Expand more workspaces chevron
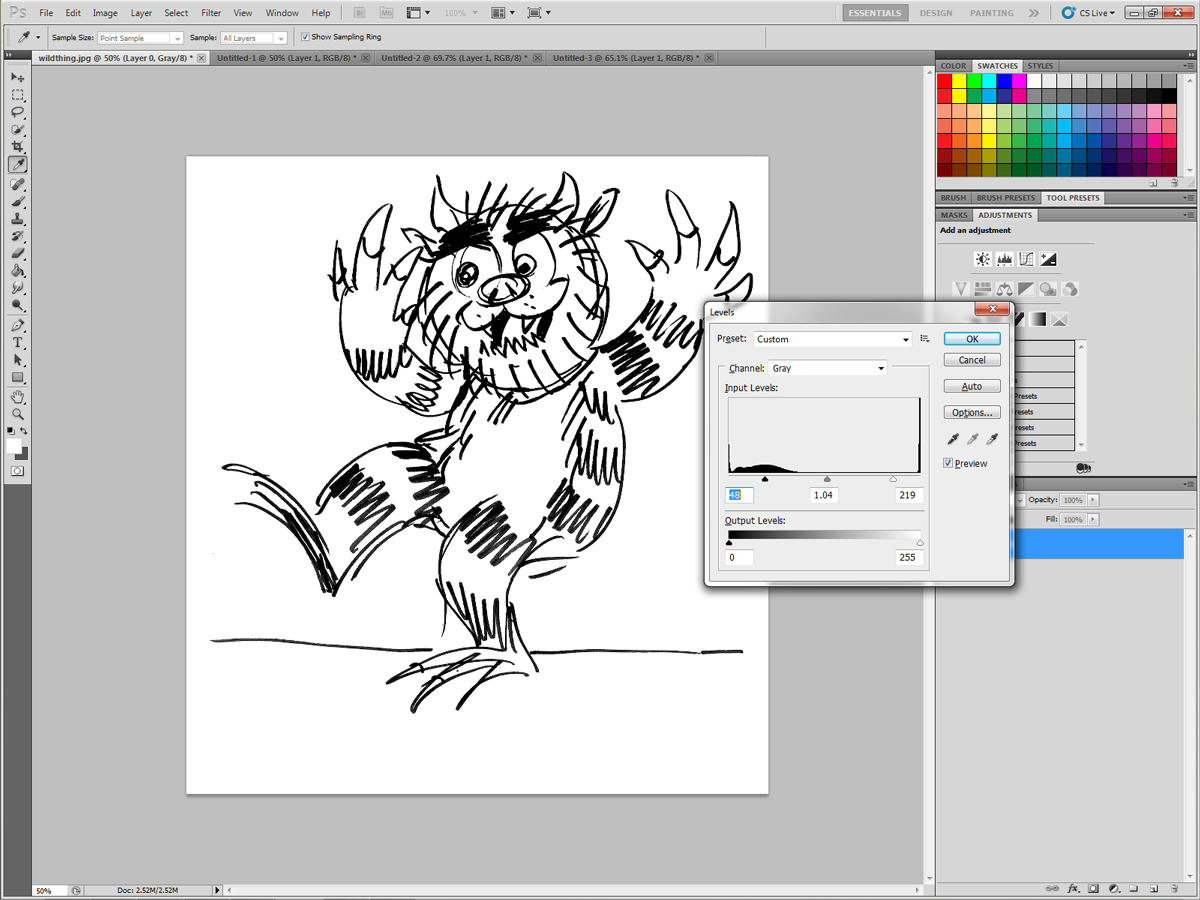This screenshot has height=900, width=1200. (x=1033, y=13)
